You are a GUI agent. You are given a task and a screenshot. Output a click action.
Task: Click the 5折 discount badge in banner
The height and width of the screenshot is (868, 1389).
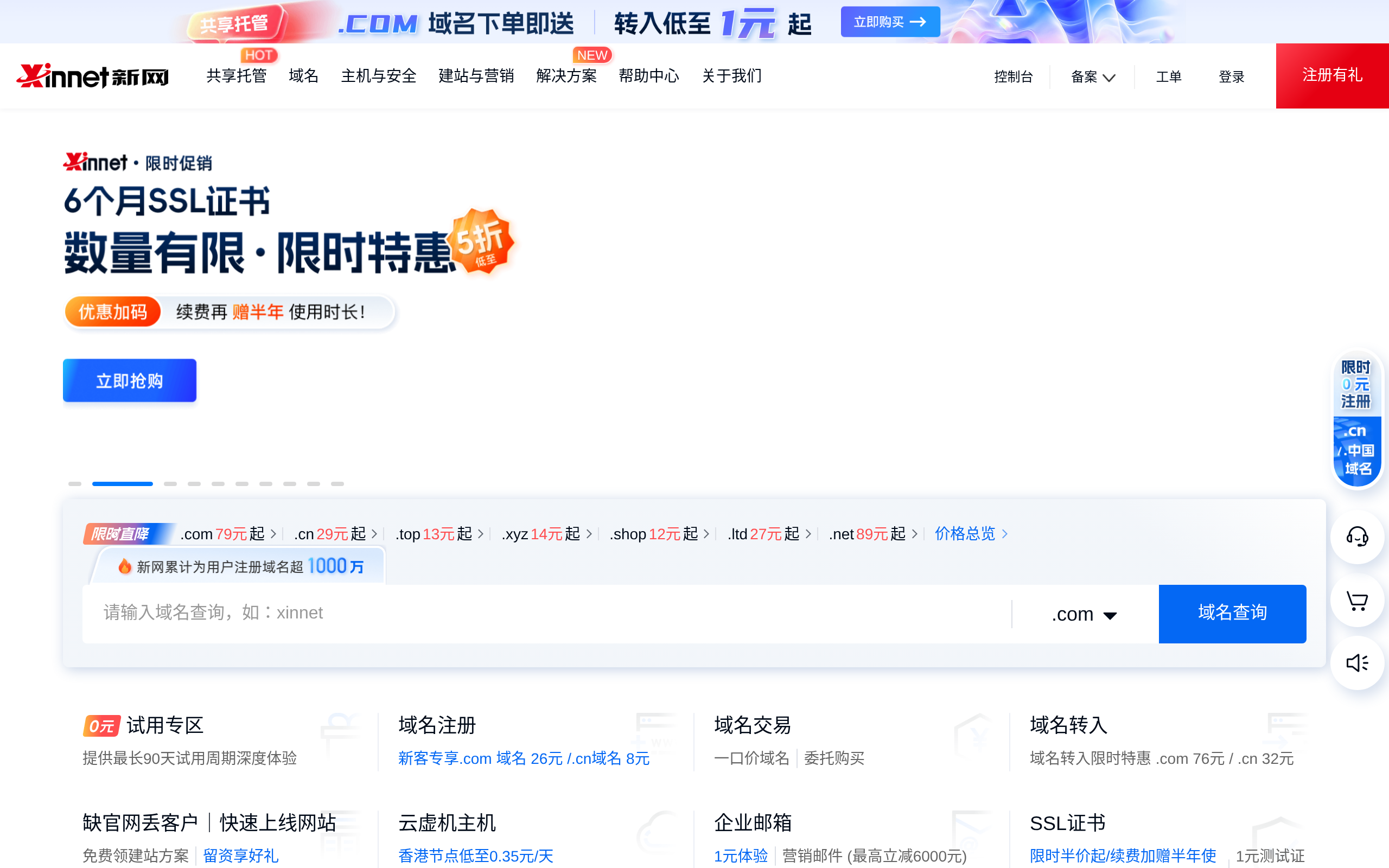pyautogui.click(x=482, y=241)
